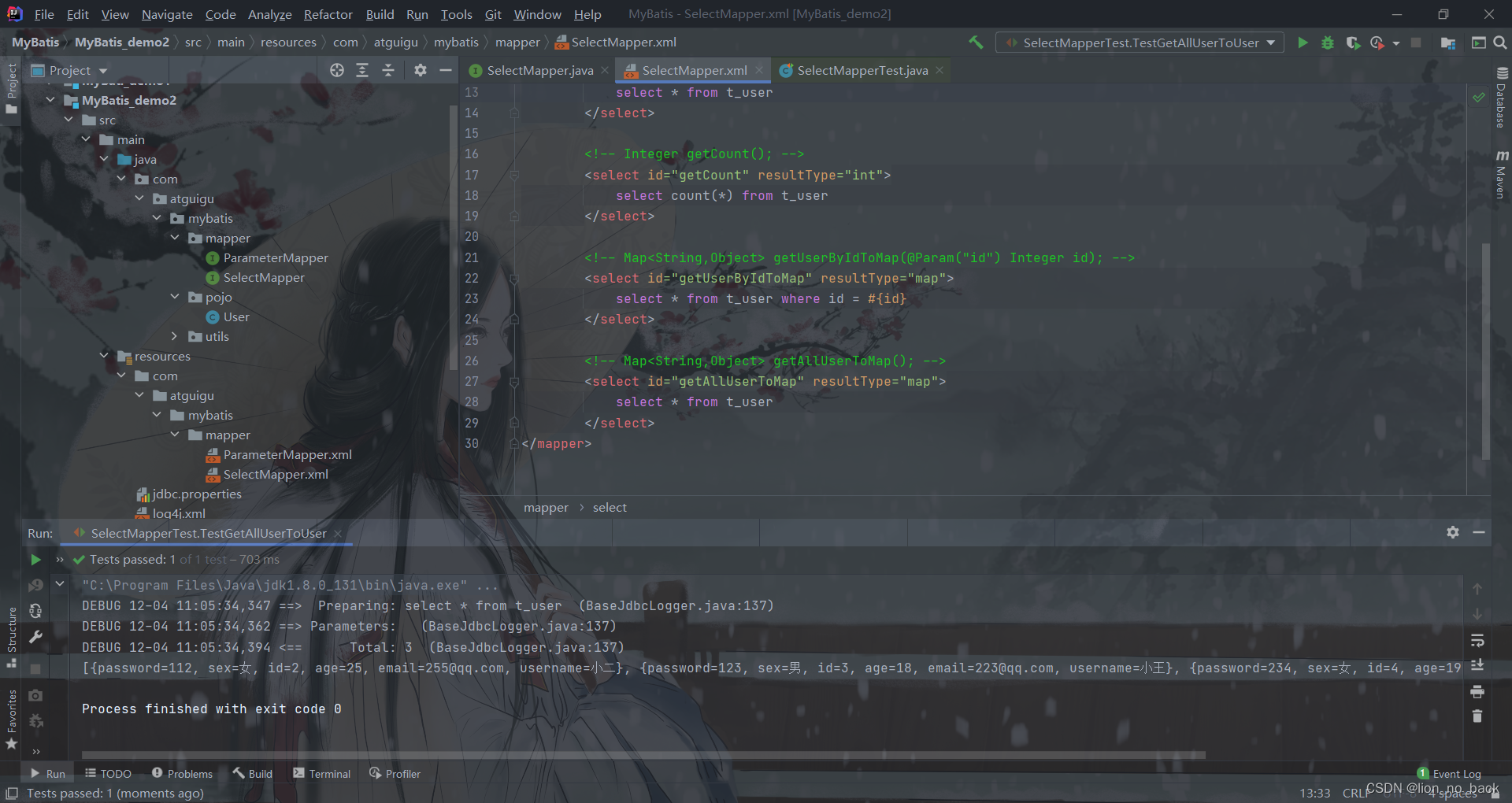Screen dimensions: 1512x803
Task: Collapse the src folder
Action: pos(69,120)
